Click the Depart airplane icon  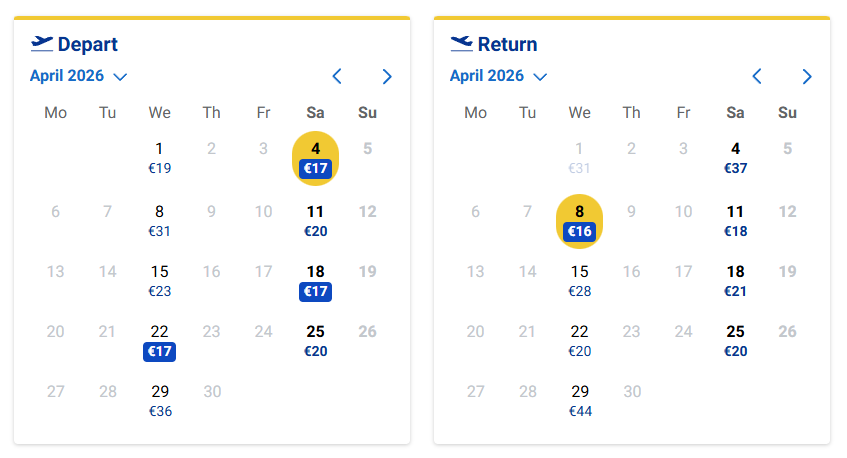coord(41,43)
